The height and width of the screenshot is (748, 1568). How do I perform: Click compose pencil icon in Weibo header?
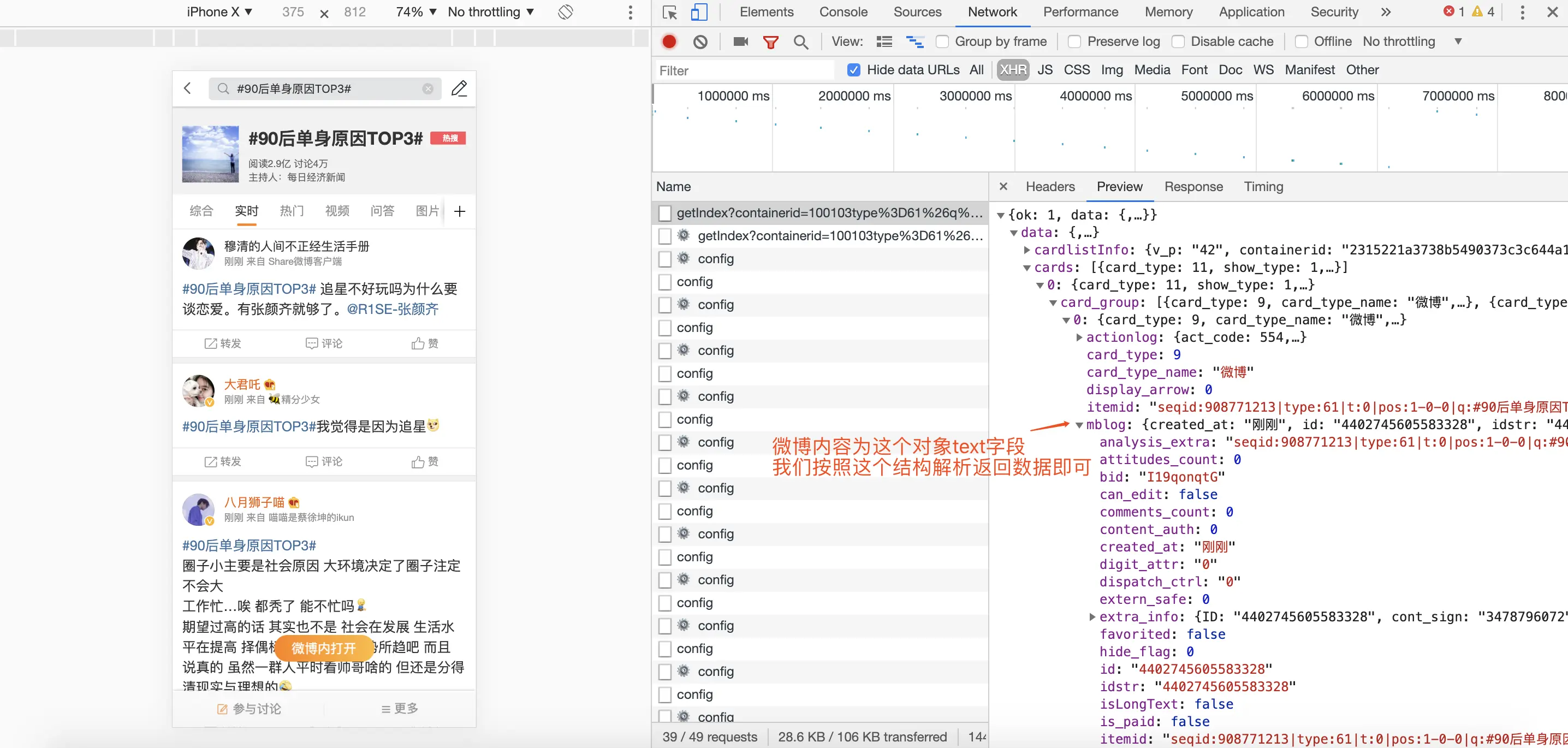click(x=459, y=89)
